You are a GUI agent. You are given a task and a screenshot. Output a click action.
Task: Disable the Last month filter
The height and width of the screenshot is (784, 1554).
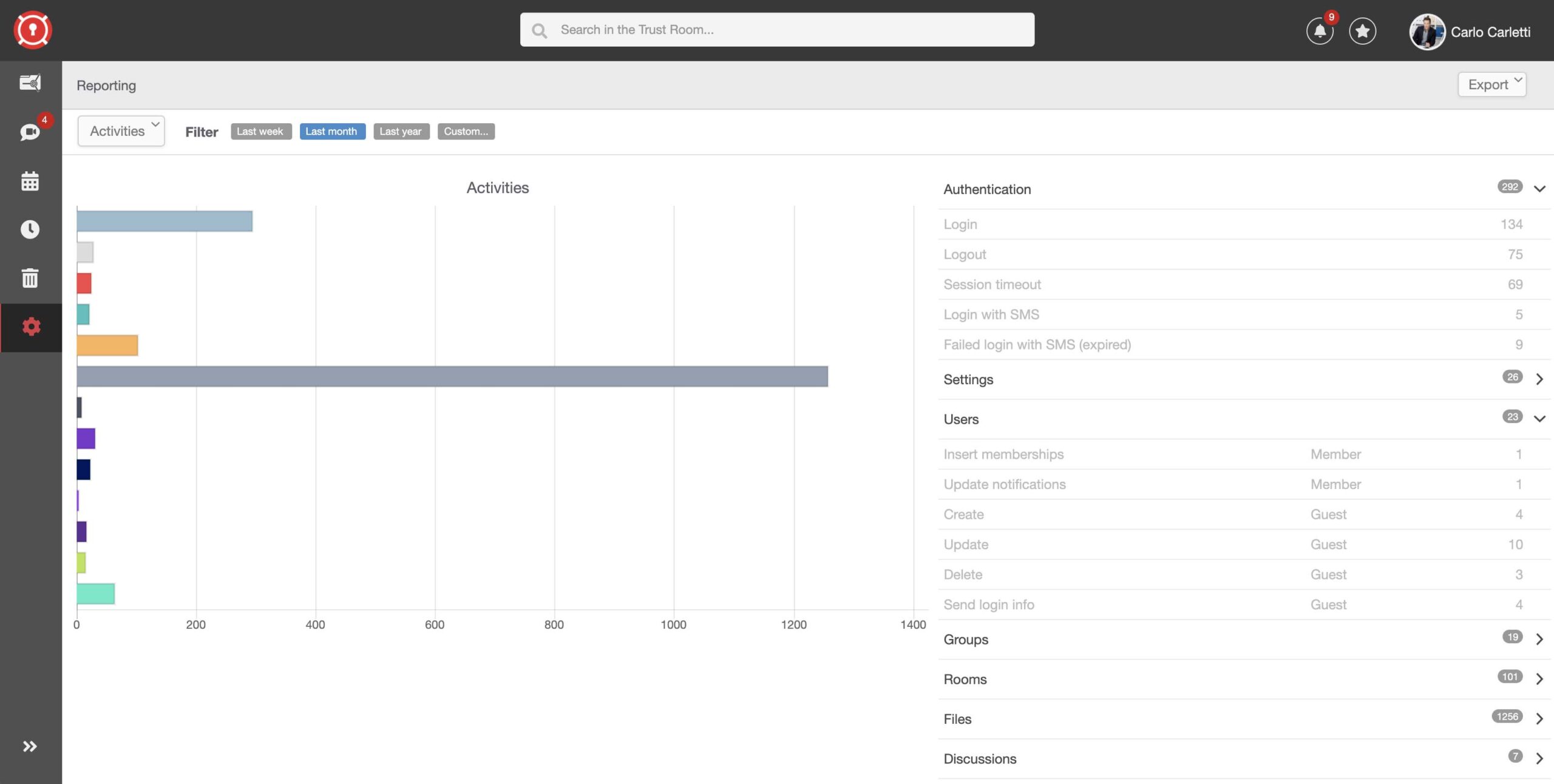click(x=332, y=131)
